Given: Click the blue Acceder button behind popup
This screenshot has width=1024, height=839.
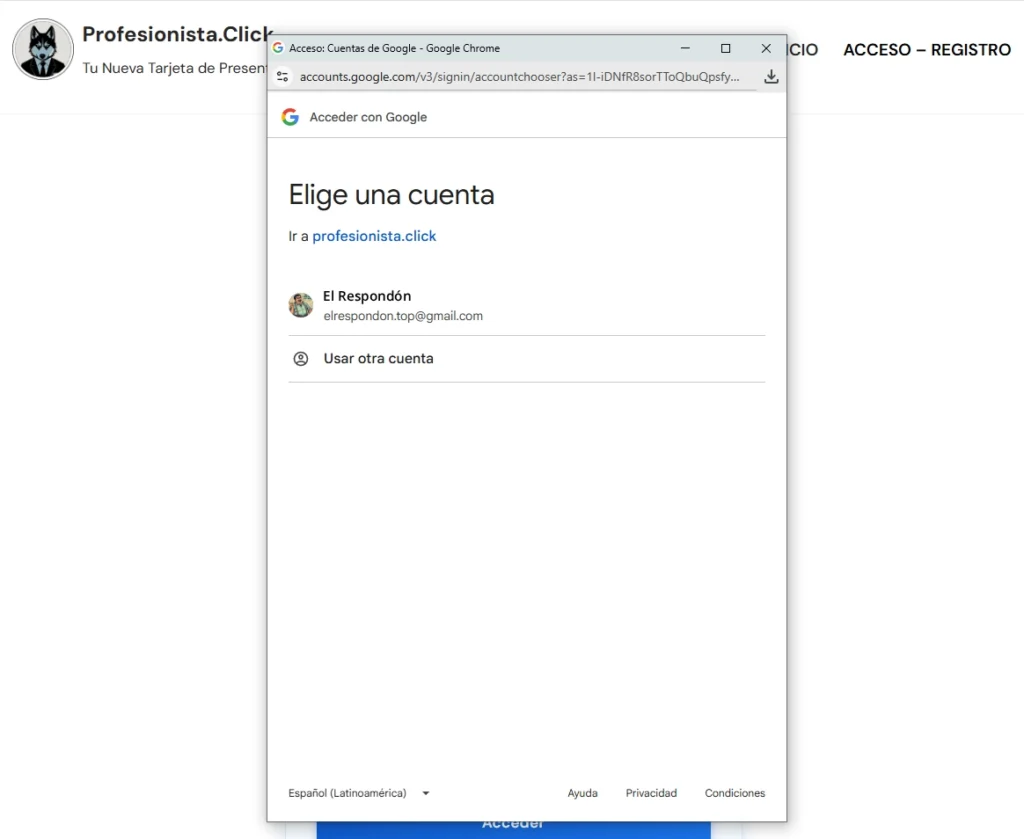Looking at the screenshot, I should 513,830.
